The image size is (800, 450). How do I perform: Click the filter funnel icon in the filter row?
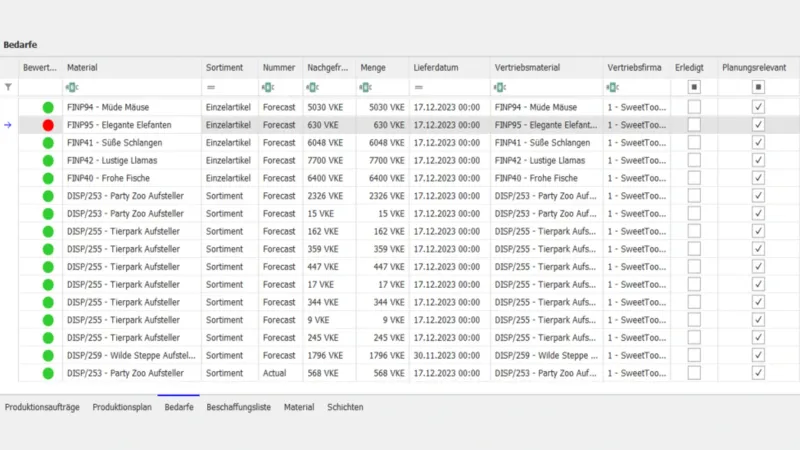coord(8,87)
